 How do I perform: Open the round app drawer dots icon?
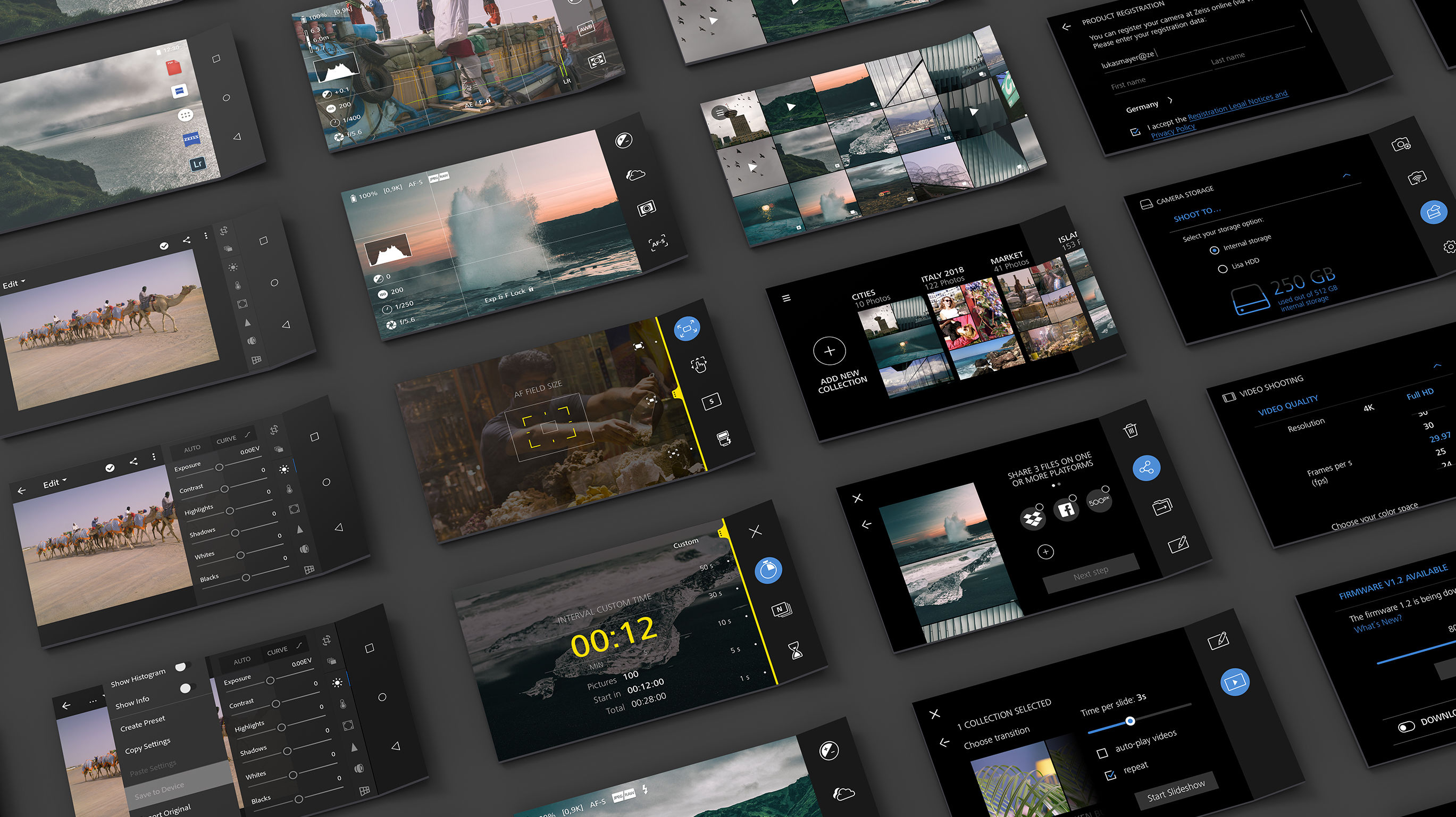(186, 115)
